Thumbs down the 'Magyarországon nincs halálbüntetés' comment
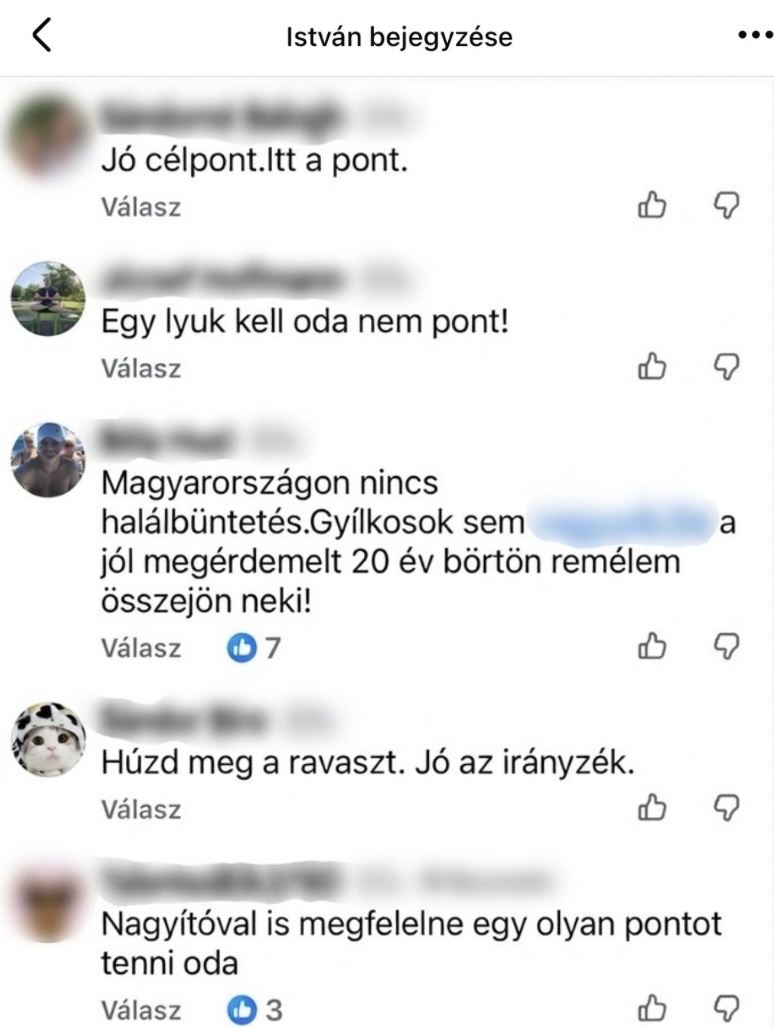 tap(726, 646)
